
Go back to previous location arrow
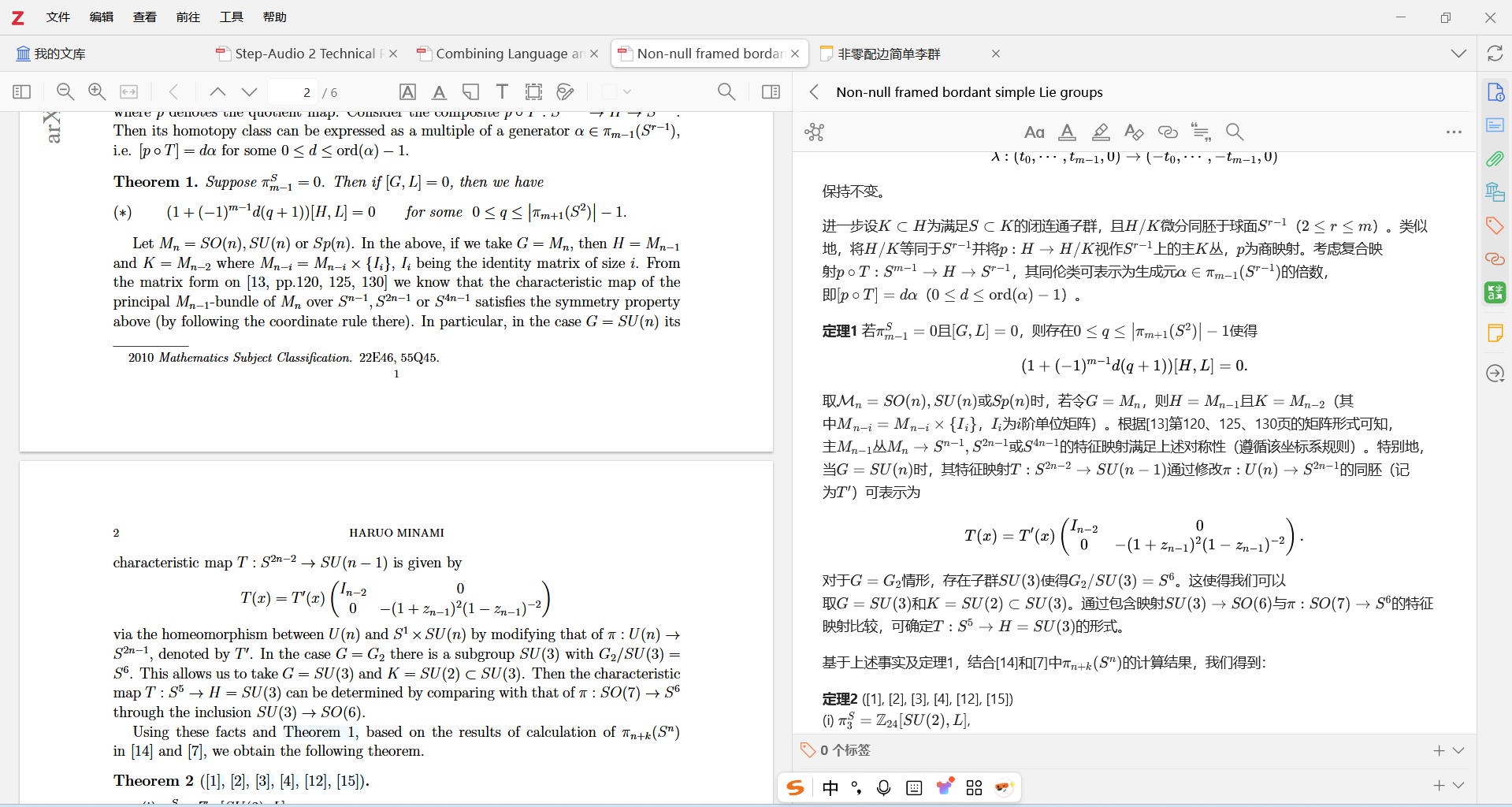pos(174,92)
